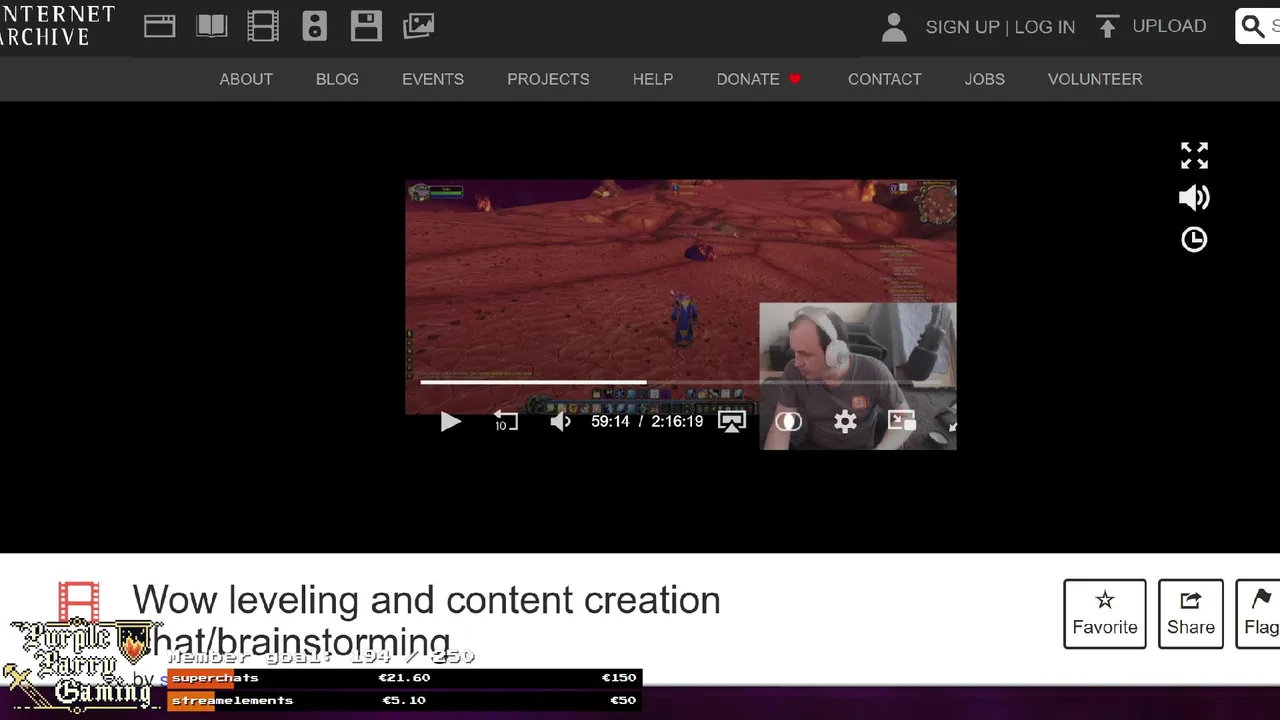
Task: Open the PROJECTS menu item
Action: (548, 79)
